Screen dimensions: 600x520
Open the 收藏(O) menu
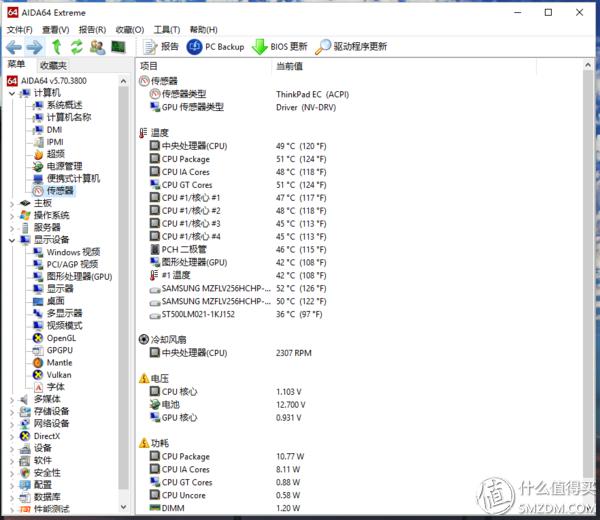pos(130,29)
